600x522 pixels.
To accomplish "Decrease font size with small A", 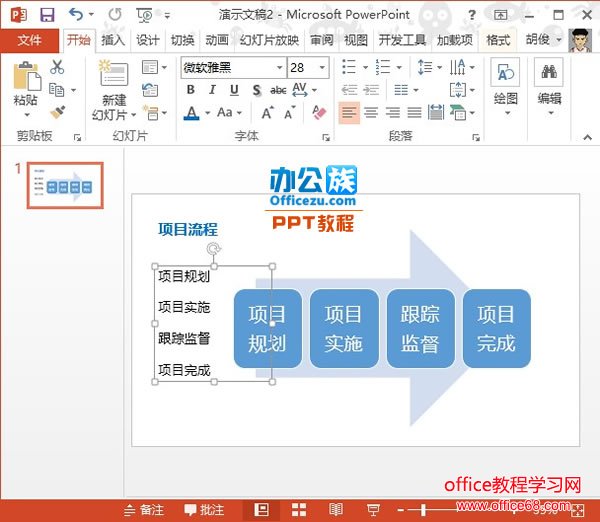I will (289, 113).
